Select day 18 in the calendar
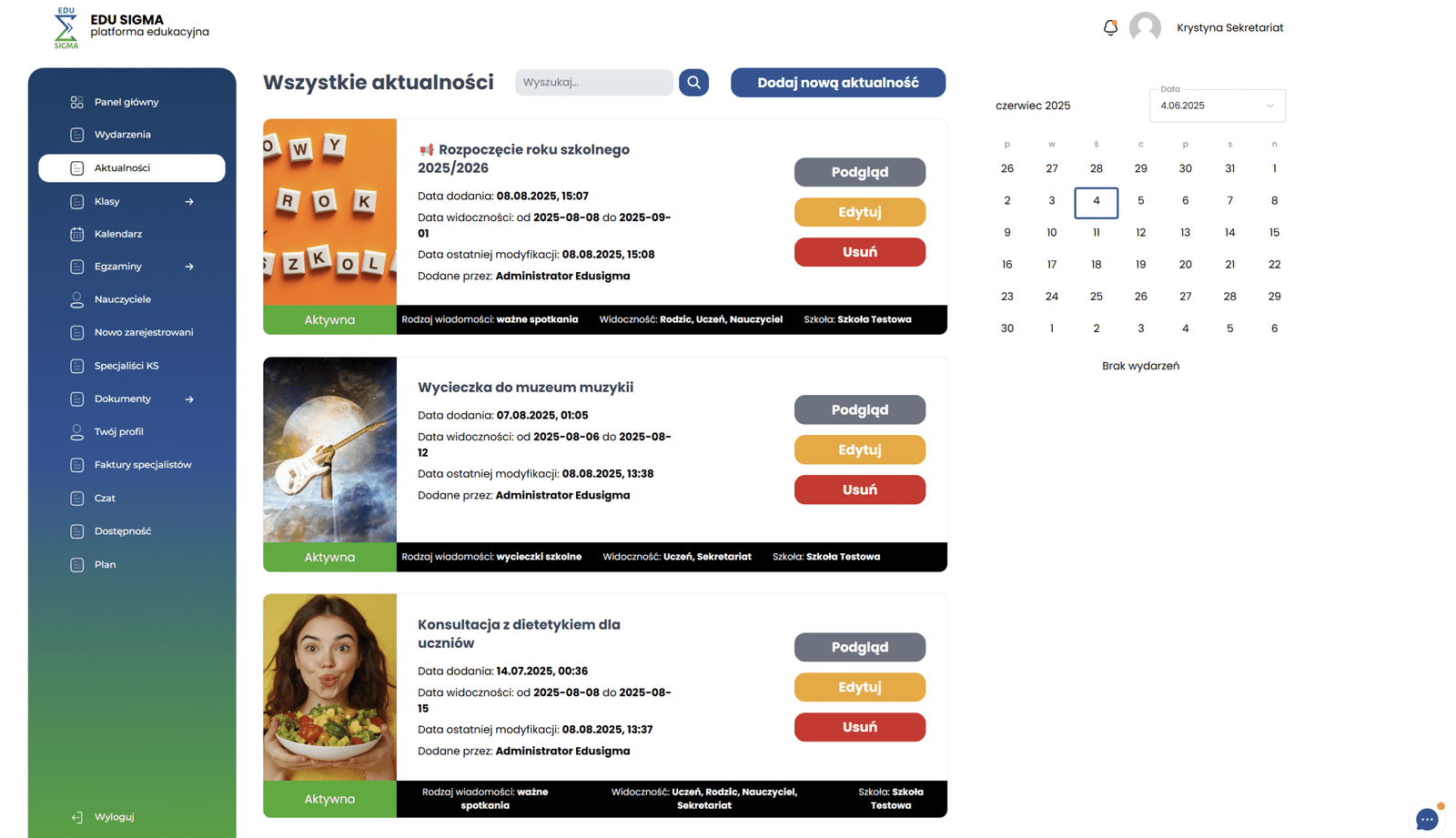1456x838 pixels. point(1096,265)
